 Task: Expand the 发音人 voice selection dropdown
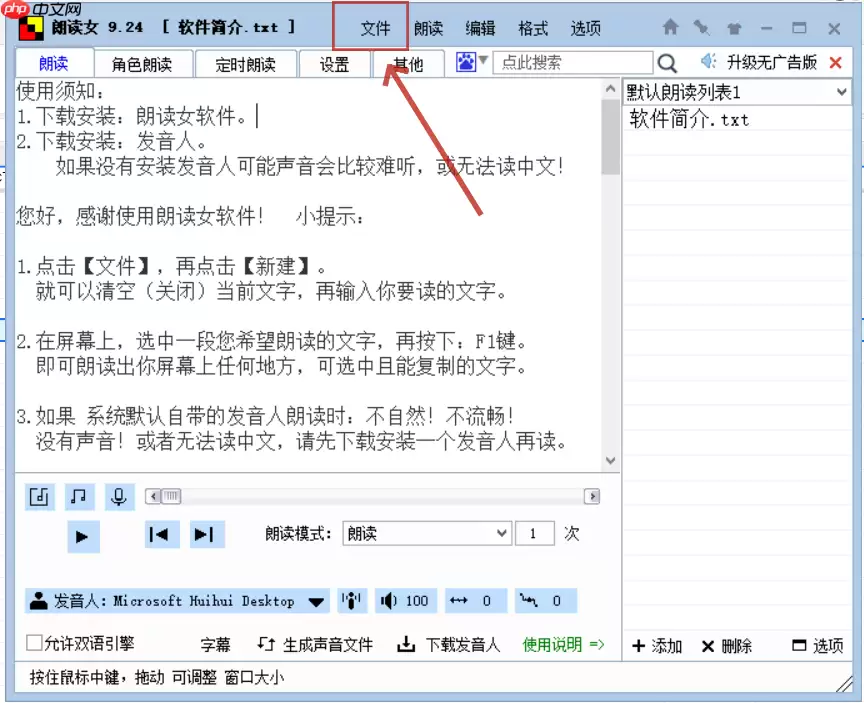click(x=317, y=600)
